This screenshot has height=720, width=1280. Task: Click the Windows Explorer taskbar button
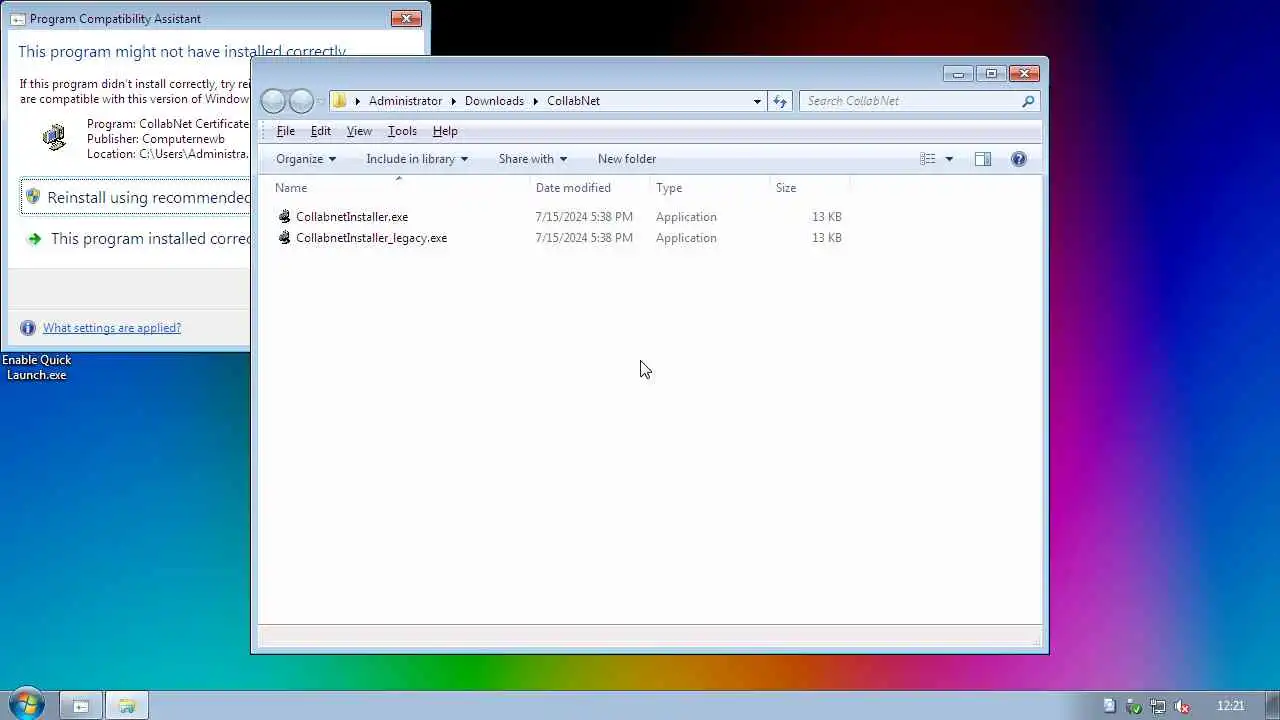tap(127, 706)
